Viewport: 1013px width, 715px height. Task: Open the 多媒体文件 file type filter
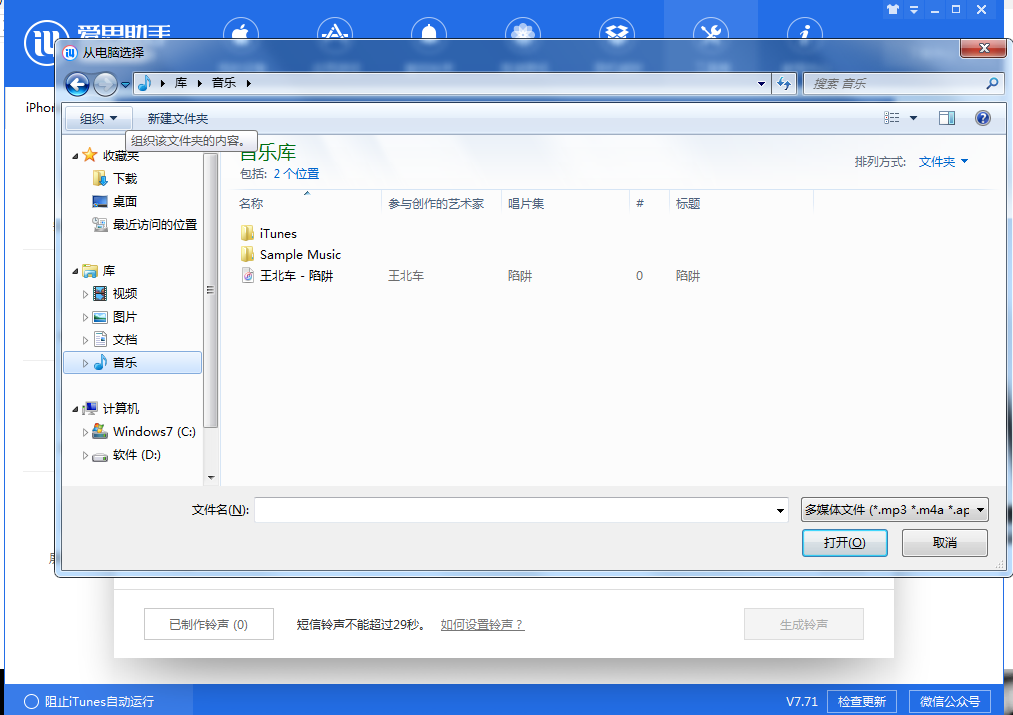[894, 510]
